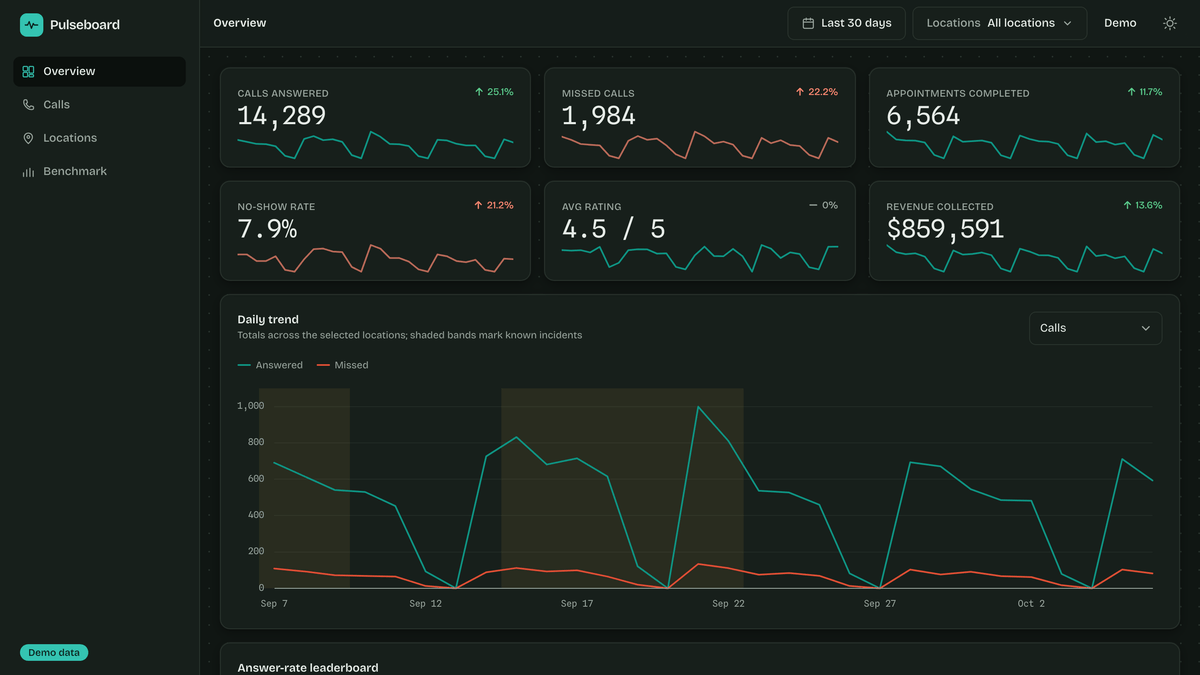Open the Last 30 days date picker
The image size is (1200, 675).
[847, 23]
